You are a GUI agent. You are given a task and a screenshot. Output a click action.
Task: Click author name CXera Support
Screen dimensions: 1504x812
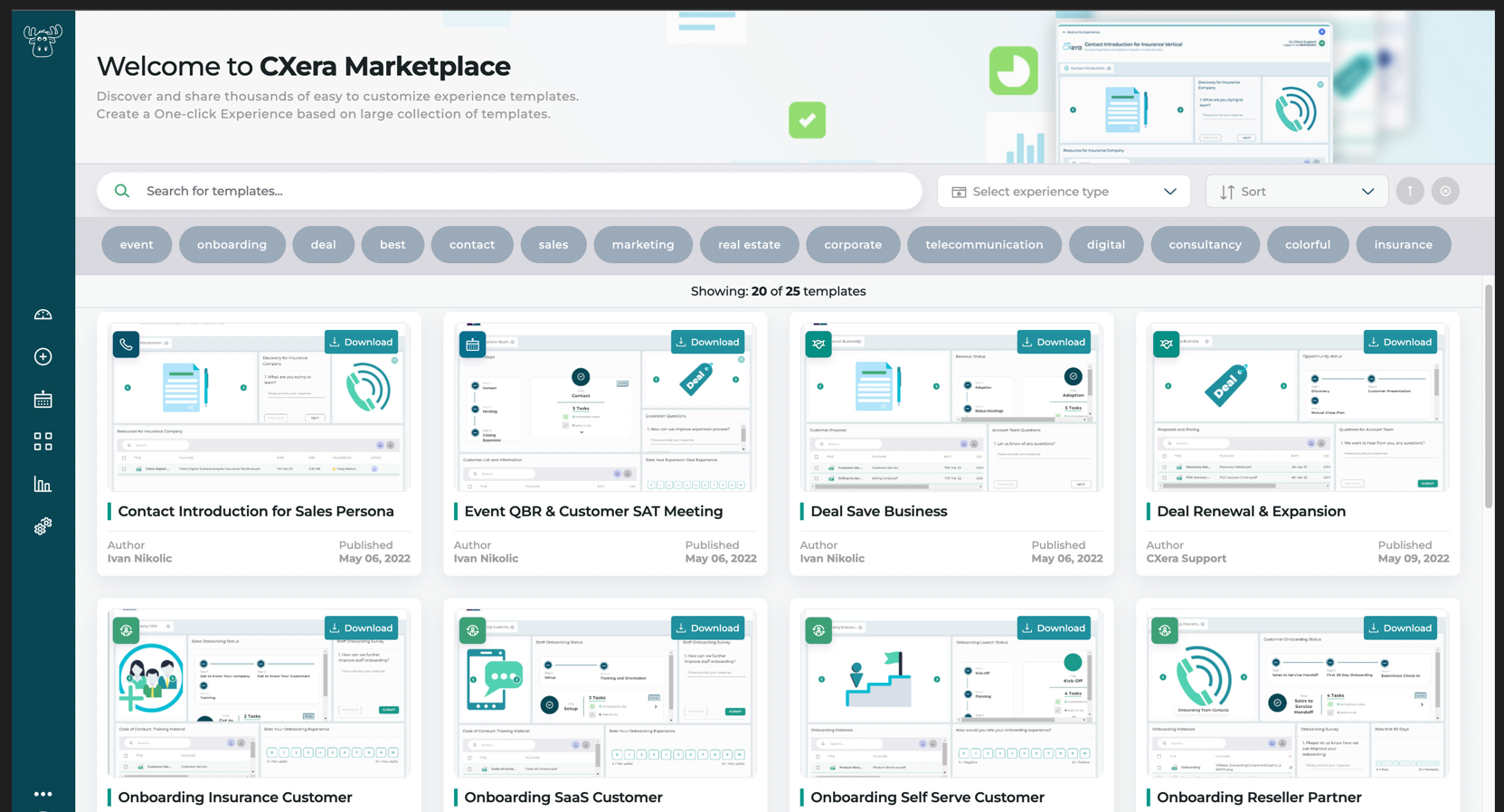tap(1186, 559)
